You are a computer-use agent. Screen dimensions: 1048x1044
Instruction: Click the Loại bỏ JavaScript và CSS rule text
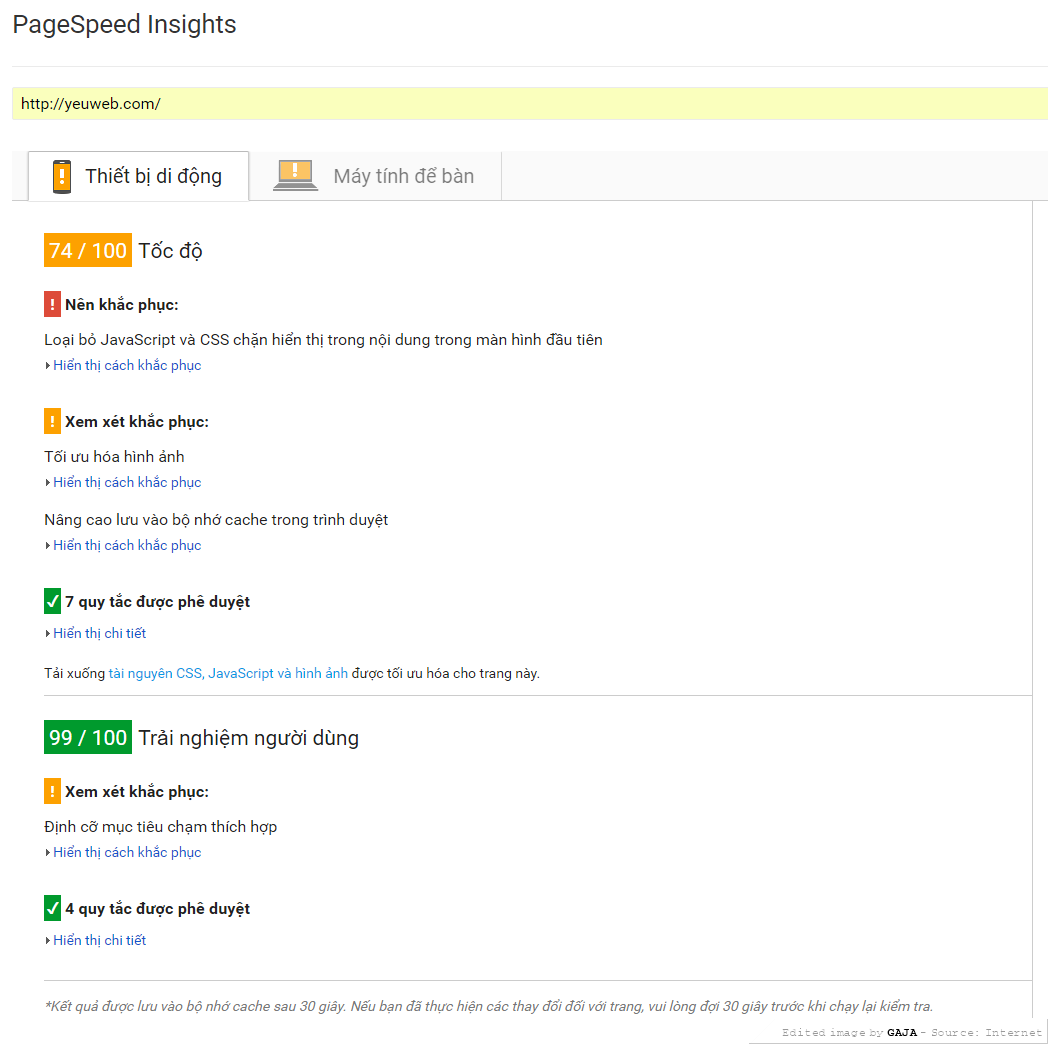323,340
